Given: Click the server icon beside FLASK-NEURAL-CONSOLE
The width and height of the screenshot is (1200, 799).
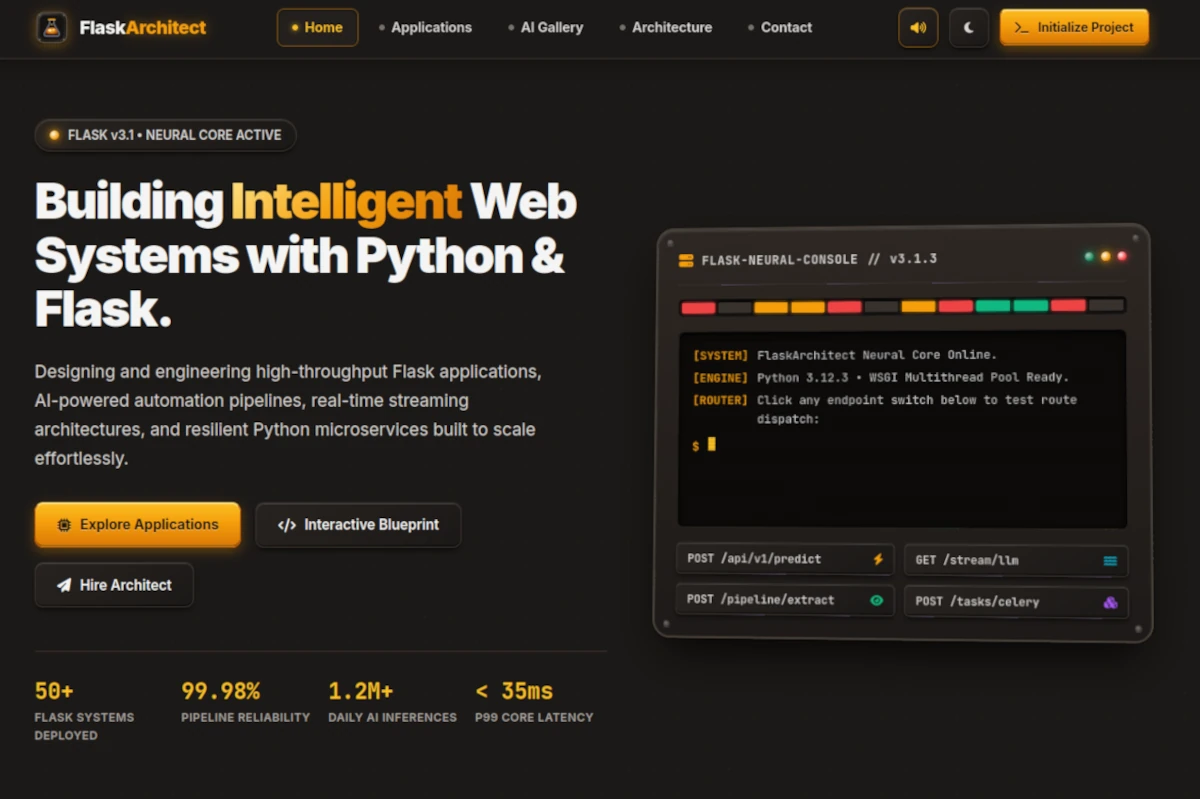Looking at the screenshot, I should coord(686,260).
